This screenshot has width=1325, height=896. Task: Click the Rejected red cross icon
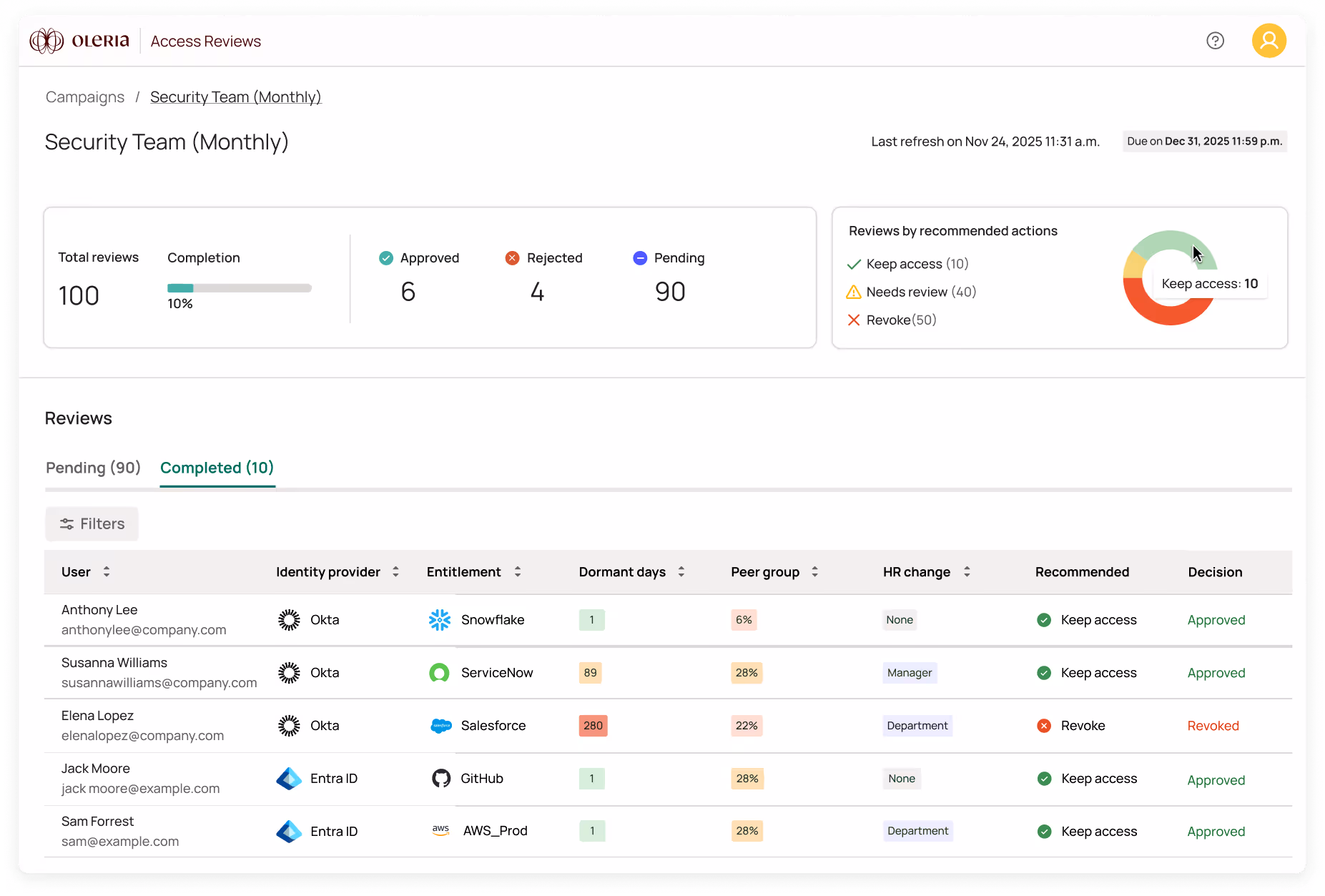(512, 258)
